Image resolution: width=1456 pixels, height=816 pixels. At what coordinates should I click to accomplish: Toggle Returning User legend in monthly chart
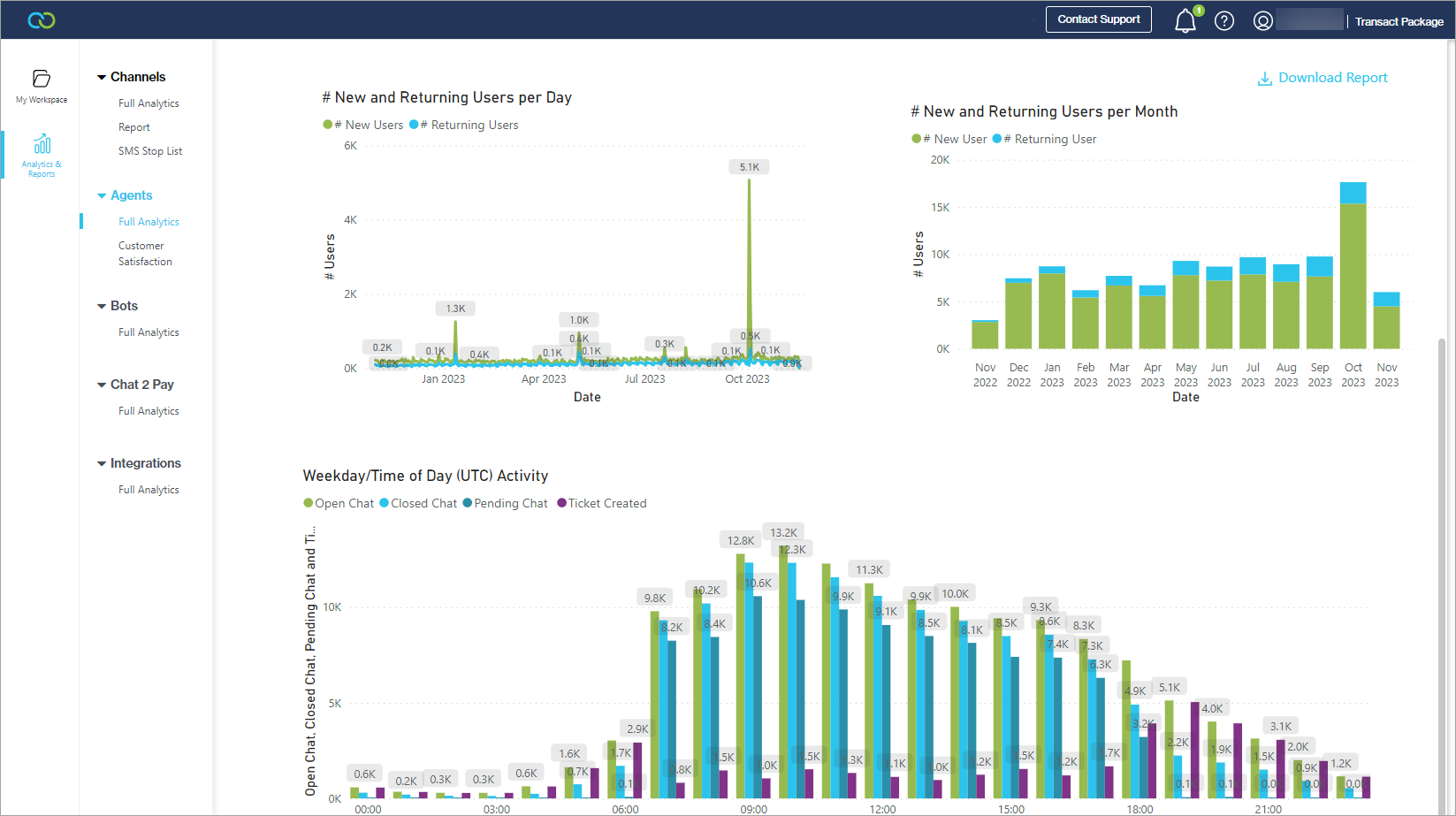tap(1048, 139)
